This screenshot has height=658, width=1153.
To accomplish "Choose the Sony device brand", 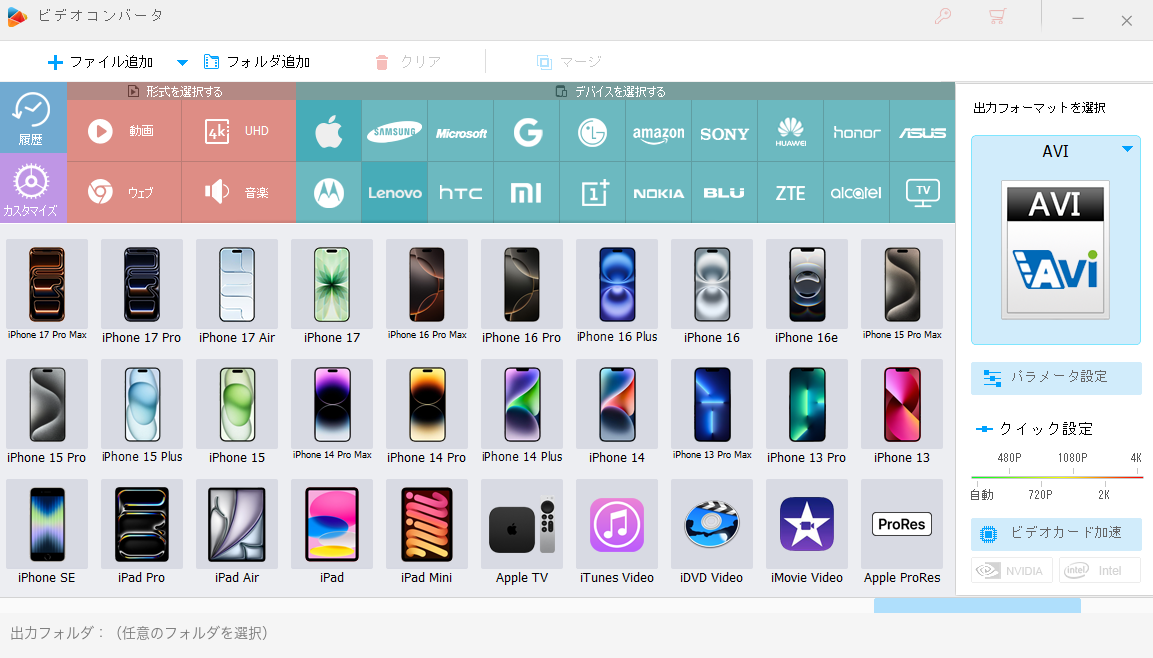I will click(x=725, y=131).
